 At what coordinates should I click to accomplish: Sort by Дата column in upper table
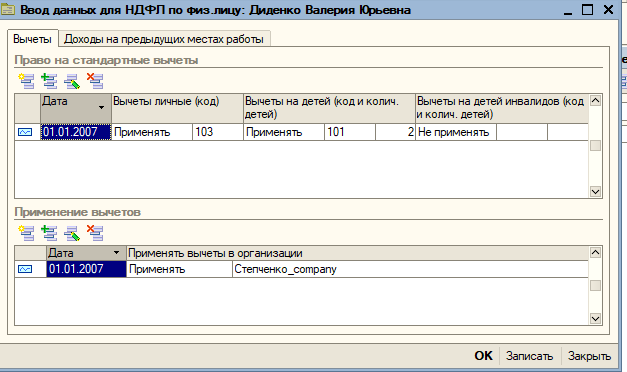[76, 108]
